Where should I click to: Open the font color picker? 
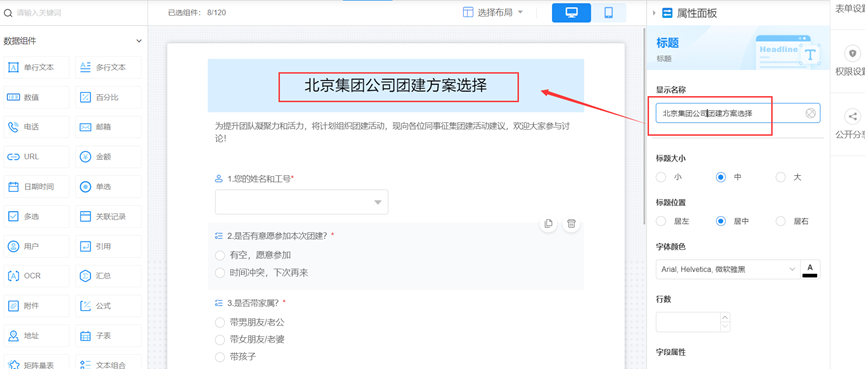coord(810,269)
